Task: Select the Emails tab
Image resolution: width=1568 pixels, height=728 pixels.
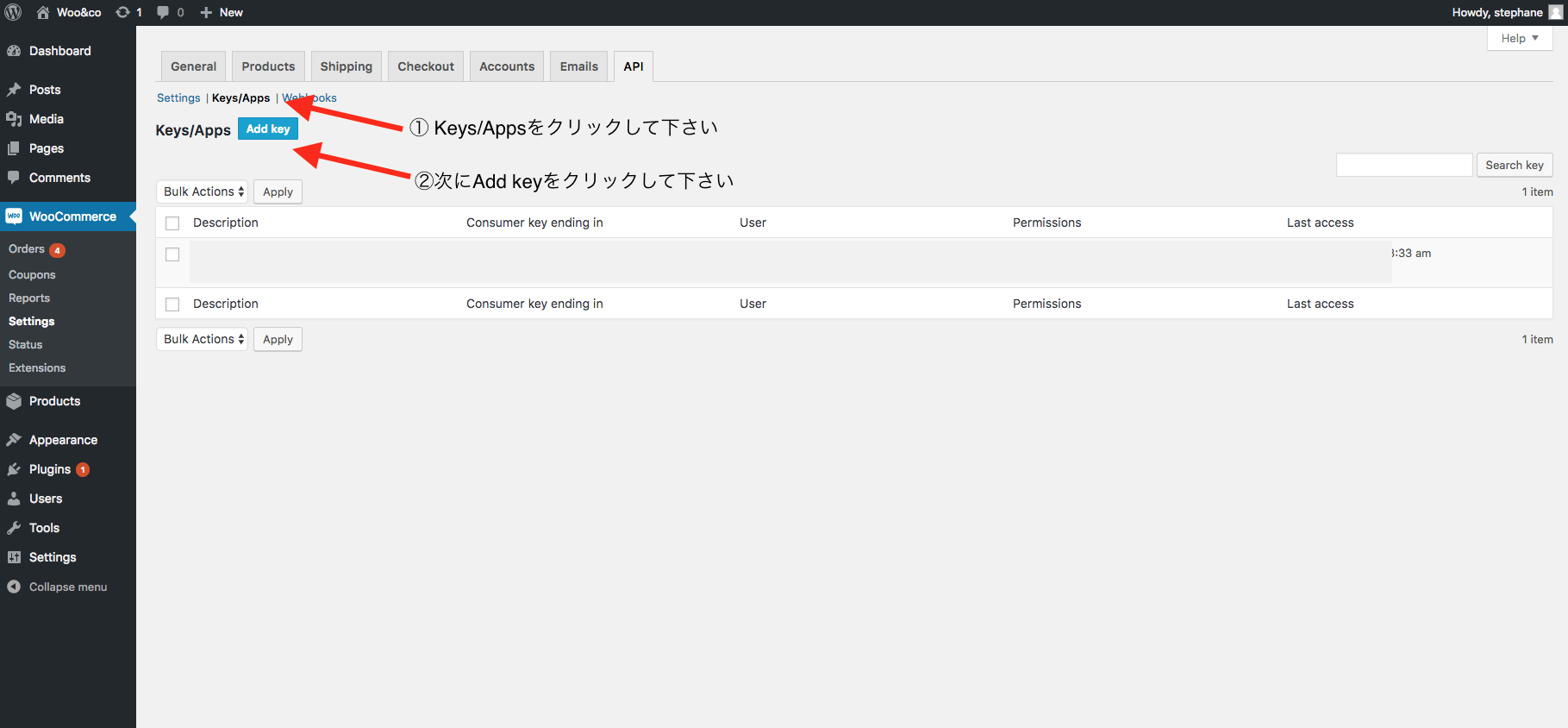Action: pos(579,66)
